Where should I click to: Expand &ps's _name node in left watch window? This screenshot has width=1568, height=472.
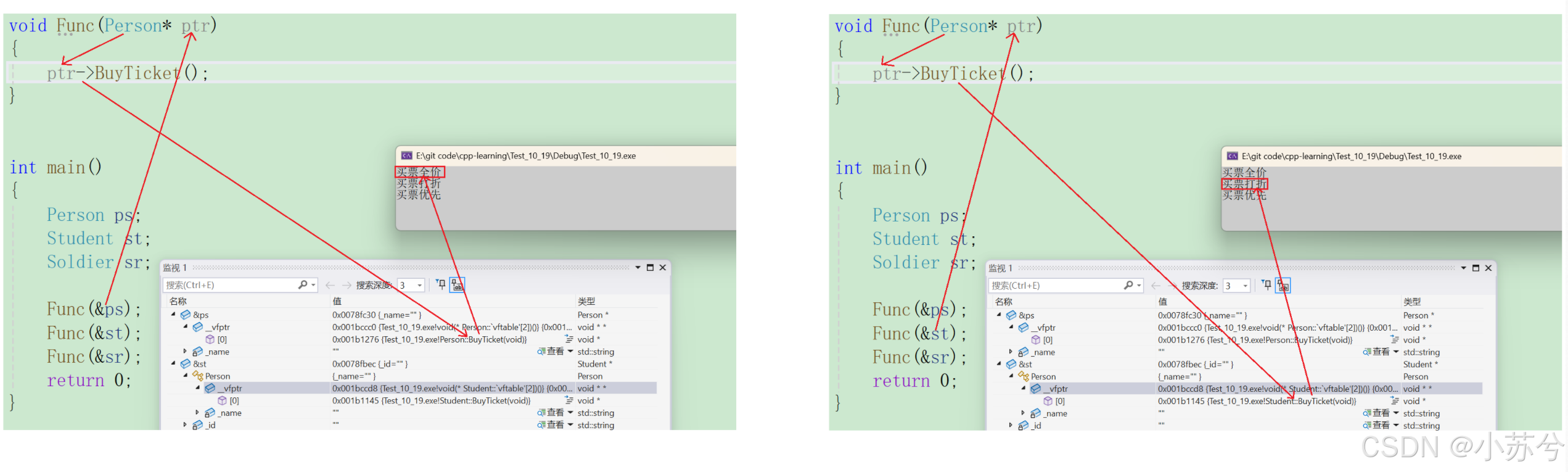[x=185, y=351]
